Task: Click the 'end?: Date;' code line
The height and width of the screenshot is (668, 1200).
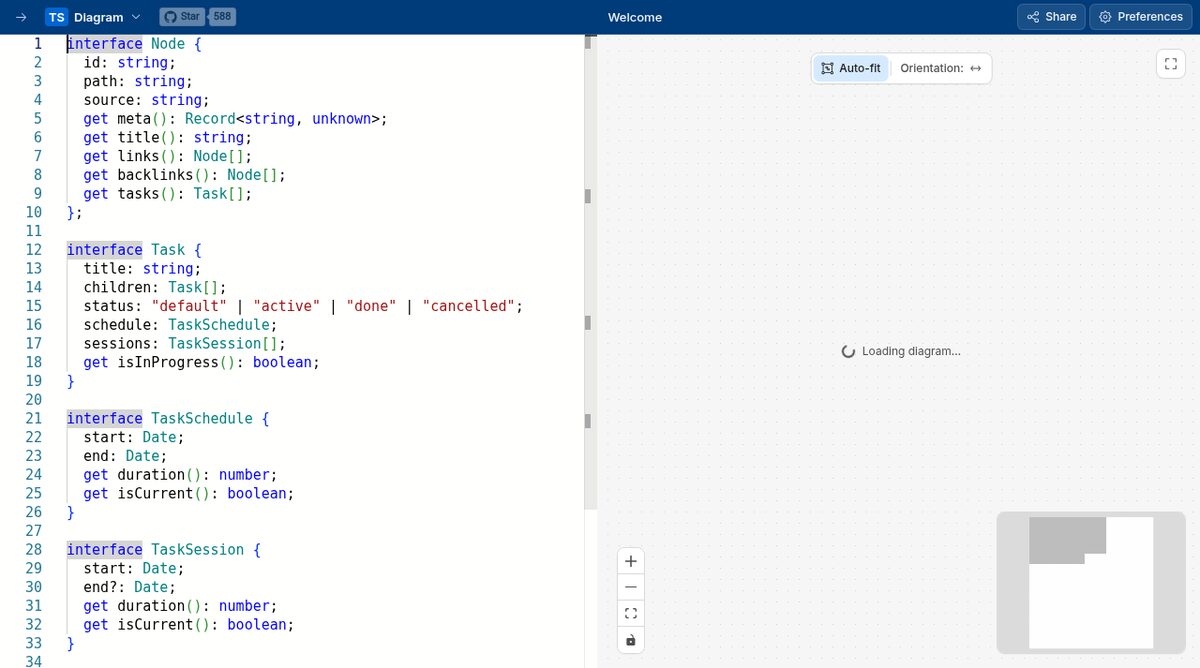Action: (130, 587)
